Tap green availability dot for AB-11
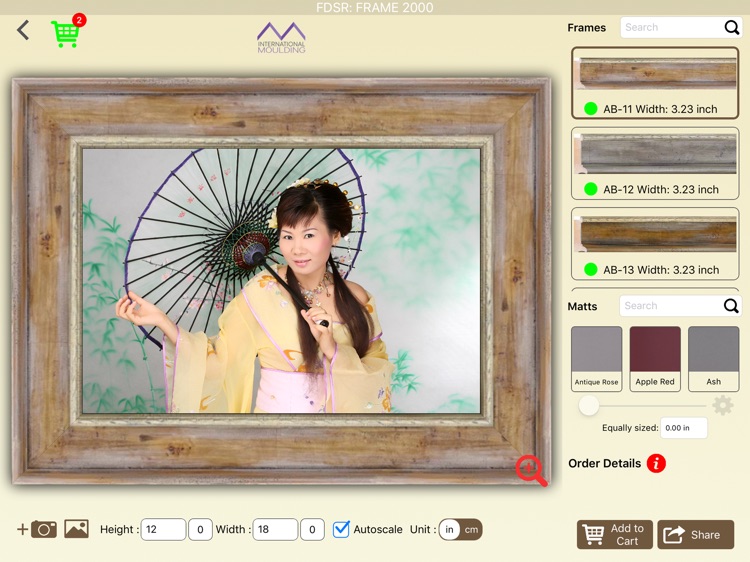The image size is (750, 562). (x=591, y=109)
